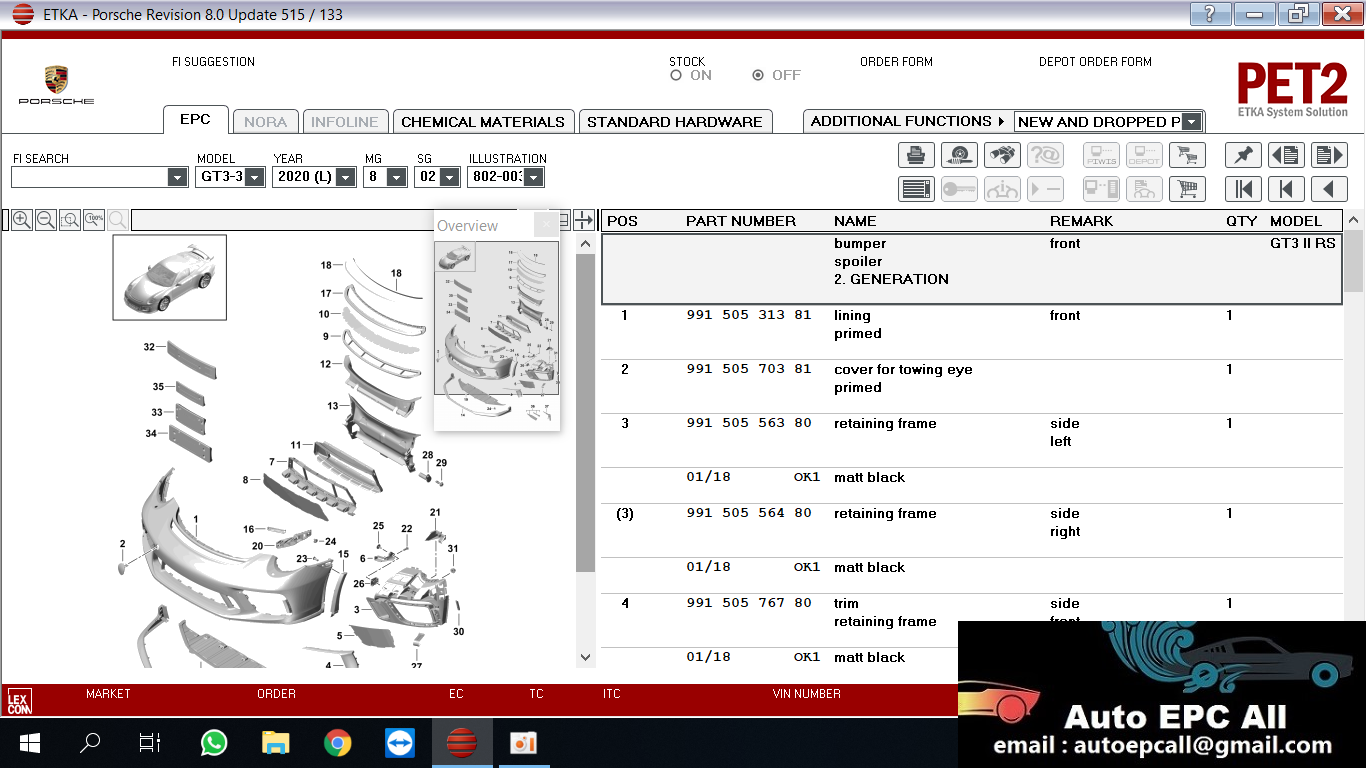Click the printer icon in the toolbar
1366x768 pixels.
point(916,155)
